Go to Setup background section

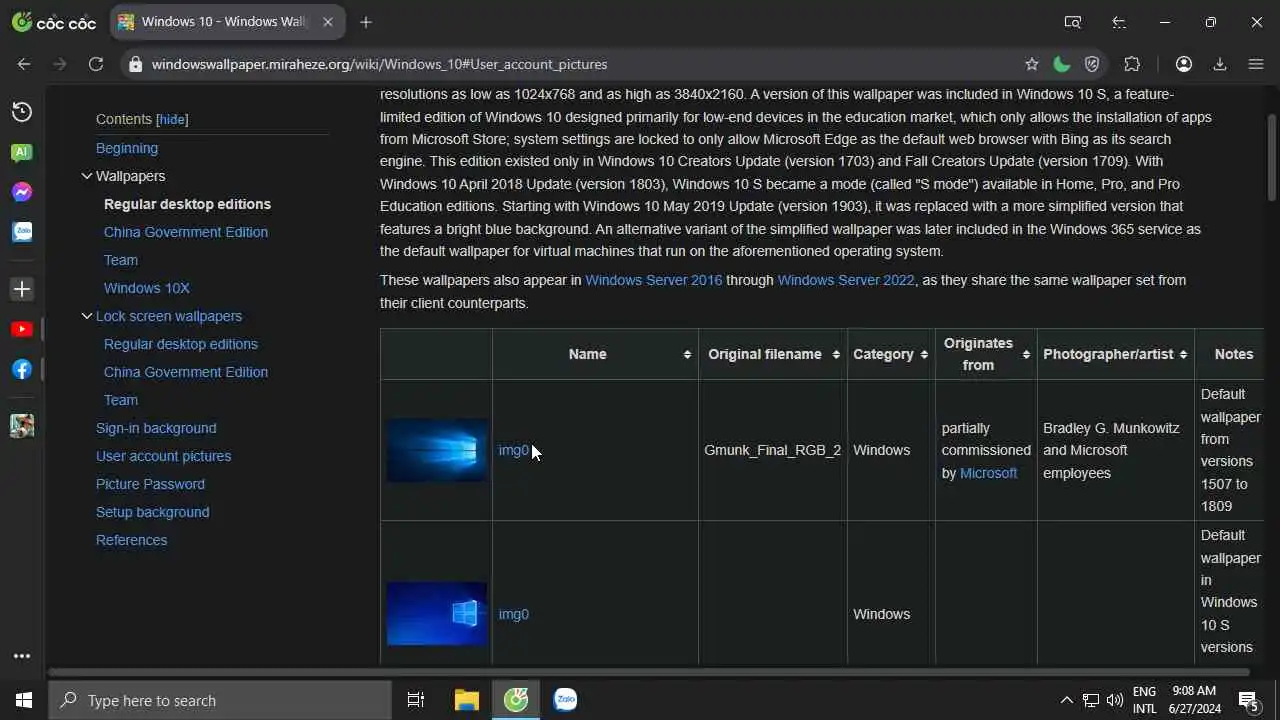(152, 512)
